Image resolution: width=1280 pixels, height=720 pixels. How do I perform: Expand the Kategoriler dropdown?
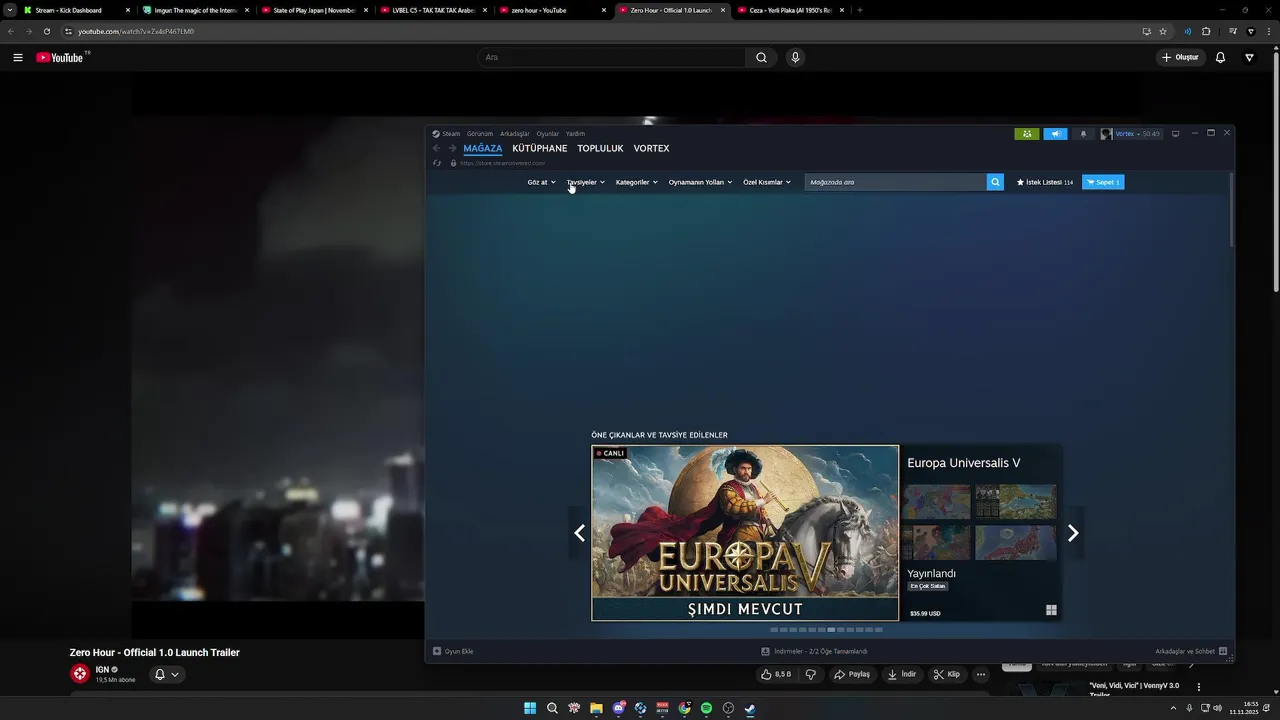pos(637,182)
